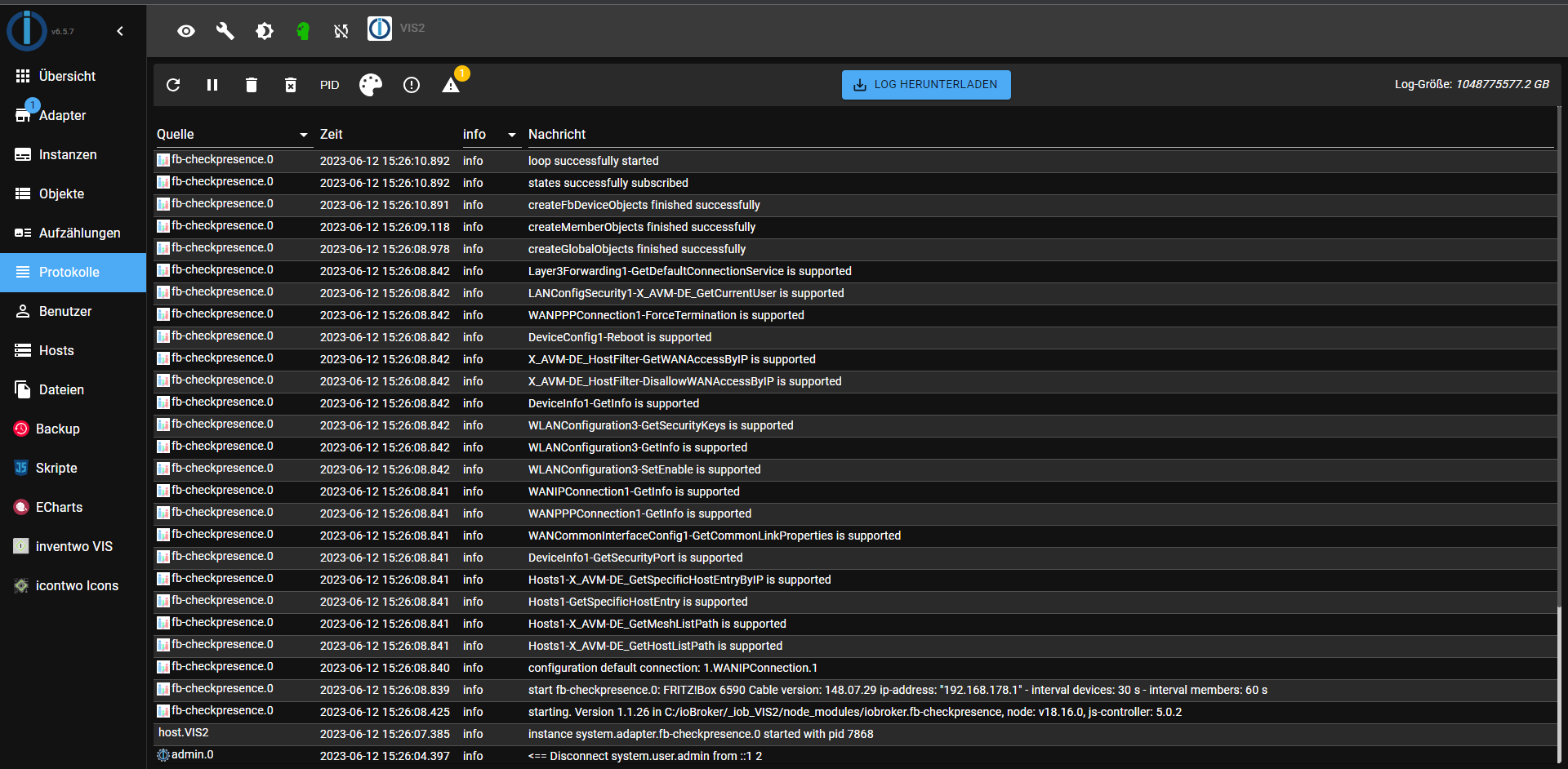The width and height of the screenshot is (1568, 769).
Task: Select the 'states successfully subscribed' log row
Action: click(x=853, y=183)
